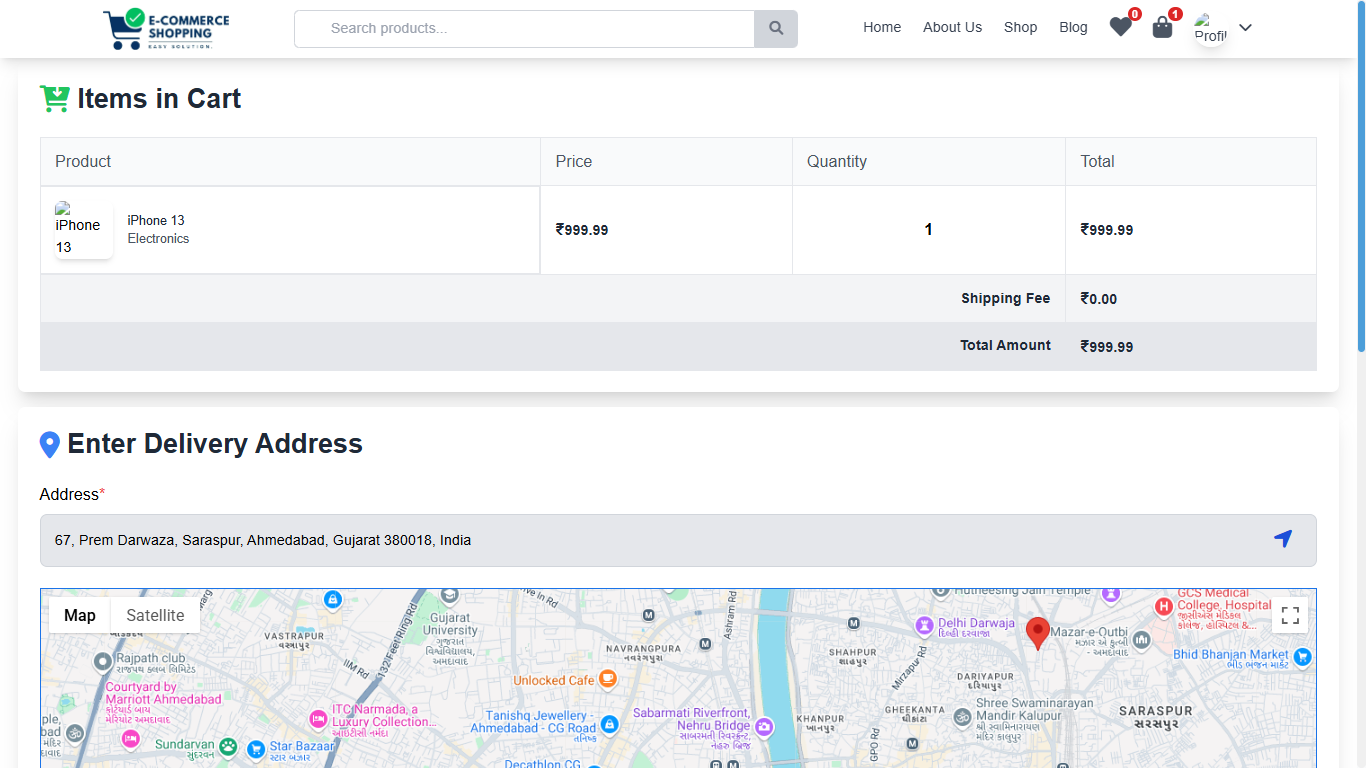1366x768 pixels.
Task: Click the E-Commerce Shopping logo
Action: coord(166,29)
